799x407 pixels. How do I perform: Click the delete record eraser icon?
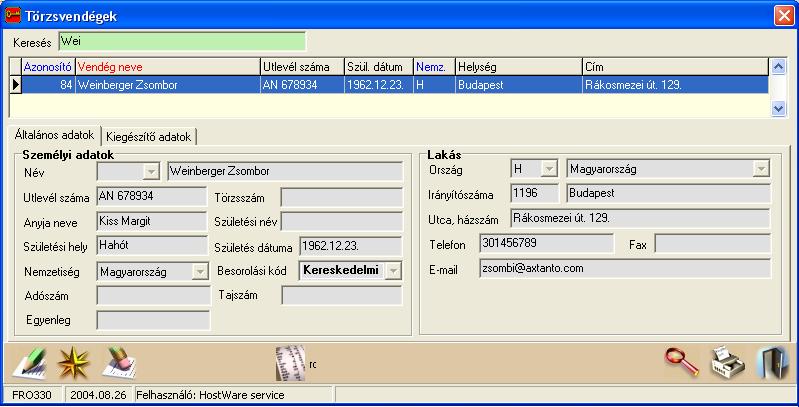pos(119,363)
